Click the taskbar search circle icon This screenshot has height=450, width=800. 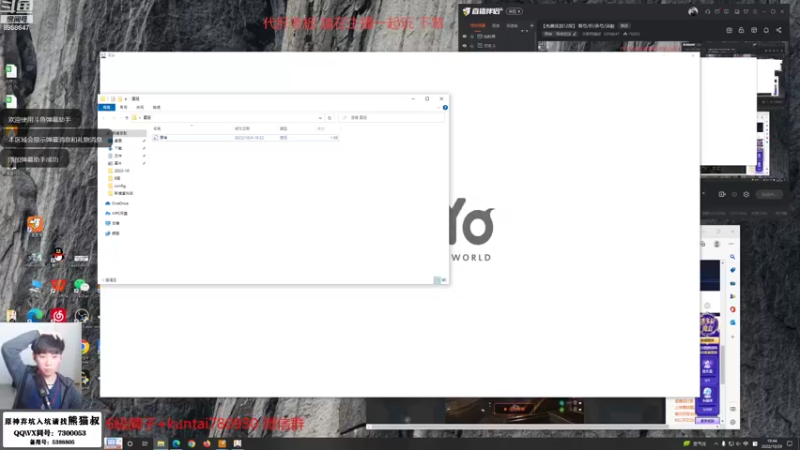click(x=130, y=443)
